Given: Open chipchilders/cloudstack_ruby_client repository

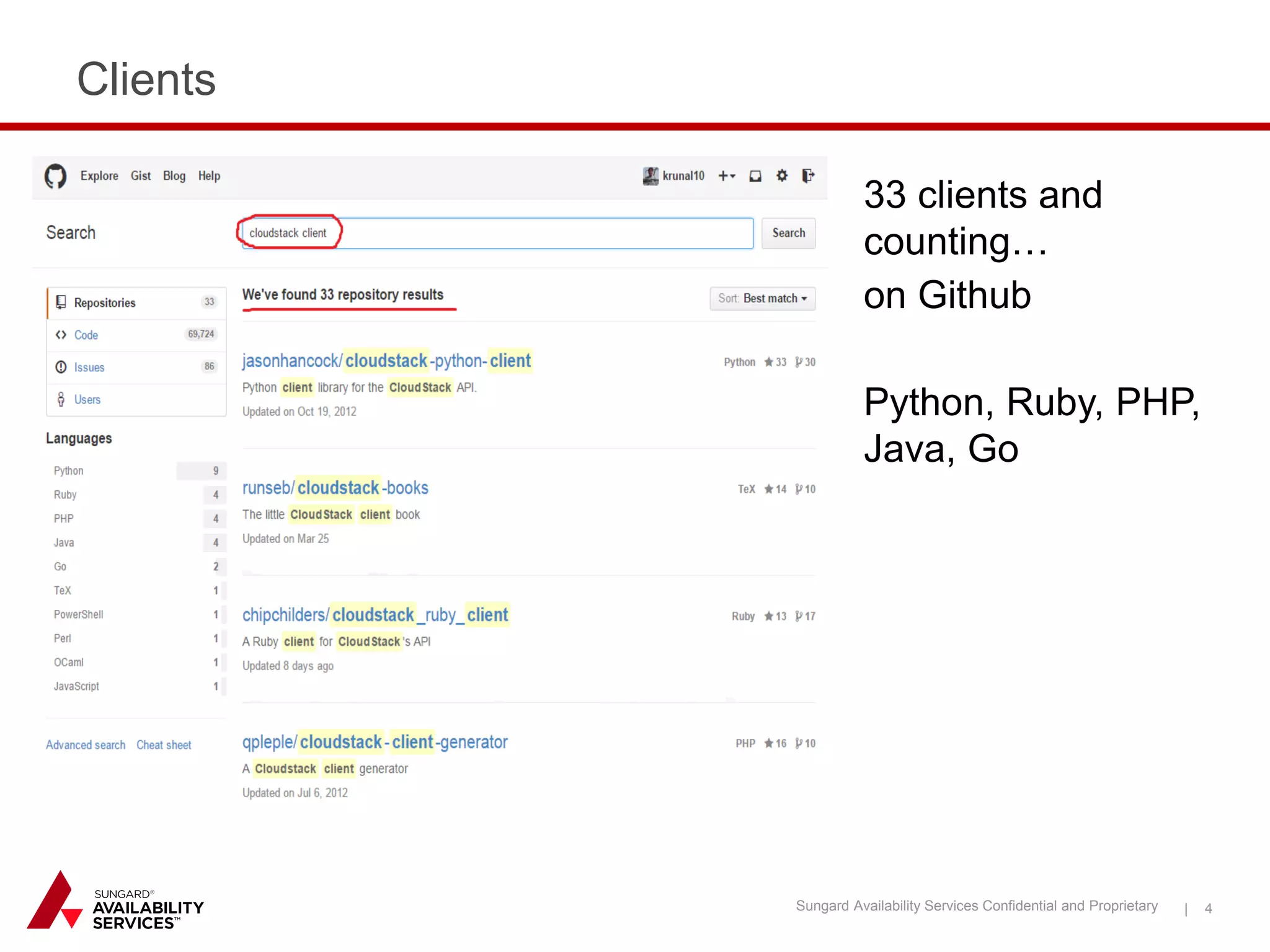Looking at the screenshot, I should click(375, 615).
